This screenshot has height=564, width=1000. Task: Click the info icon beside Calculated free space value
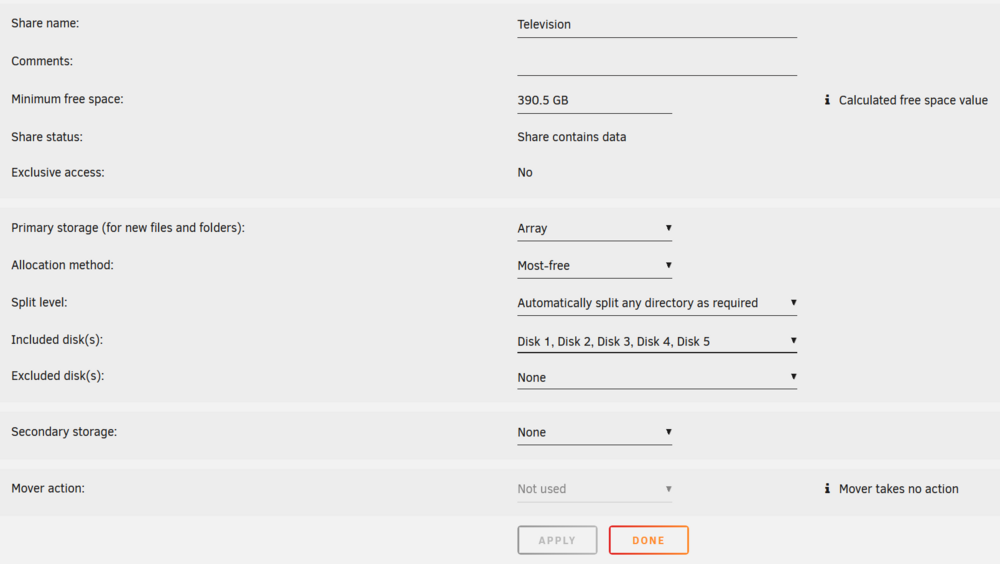click(x=827, y=100)
